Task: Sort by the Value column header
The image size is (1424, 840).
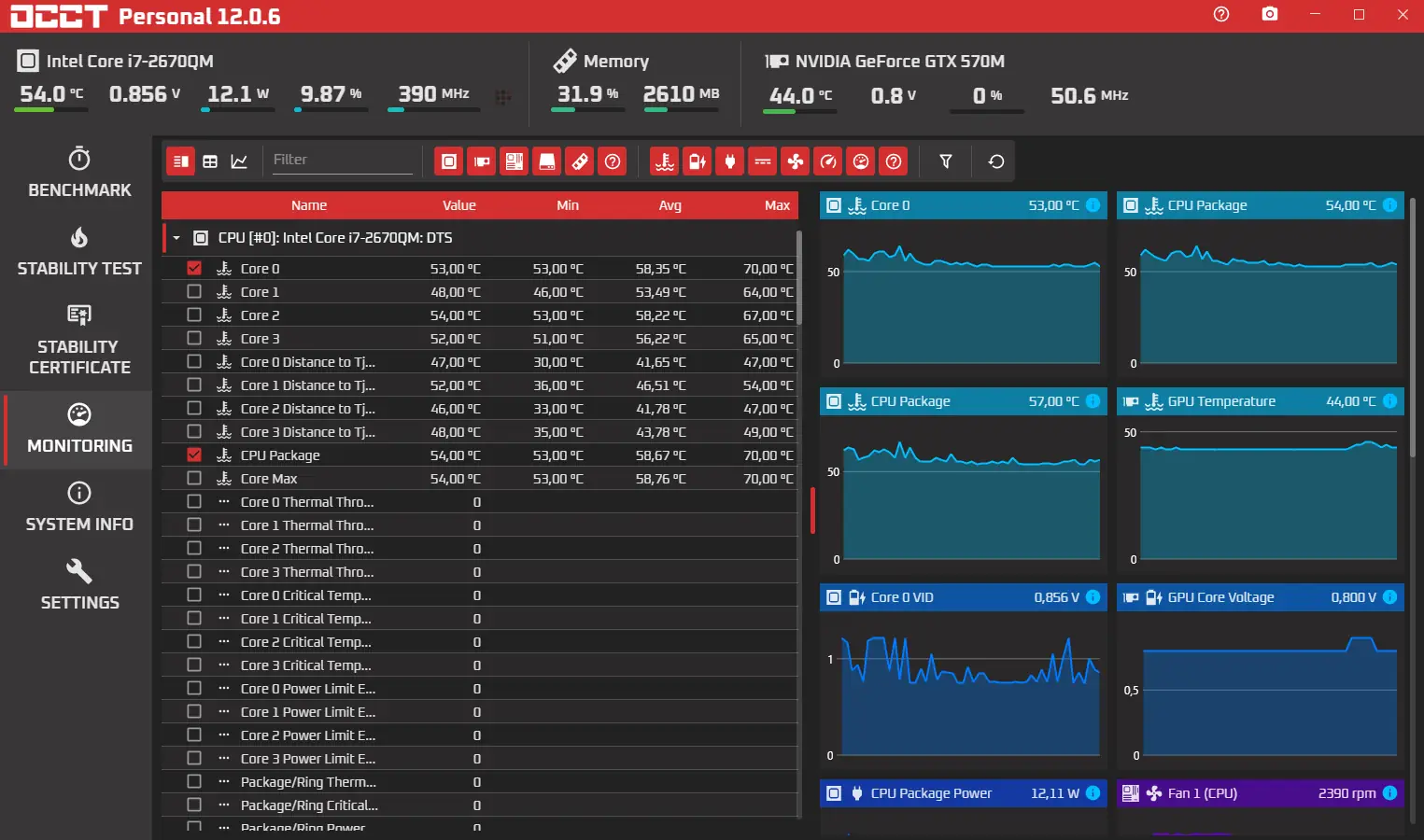Action: tap(459, 205)
